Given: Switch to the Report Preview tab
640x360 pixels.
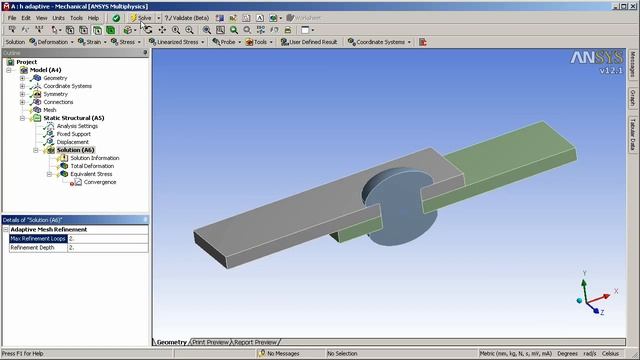Looking at the screenshot, I should (x=256, y=342).
